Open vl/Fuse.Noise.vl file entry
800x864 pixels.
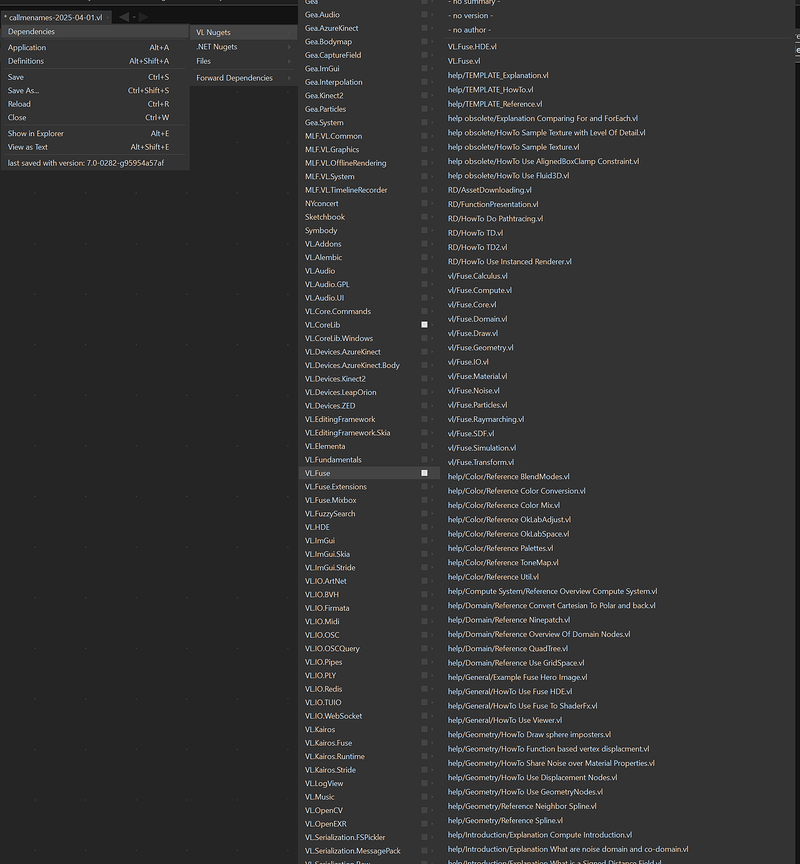point(473,391)
